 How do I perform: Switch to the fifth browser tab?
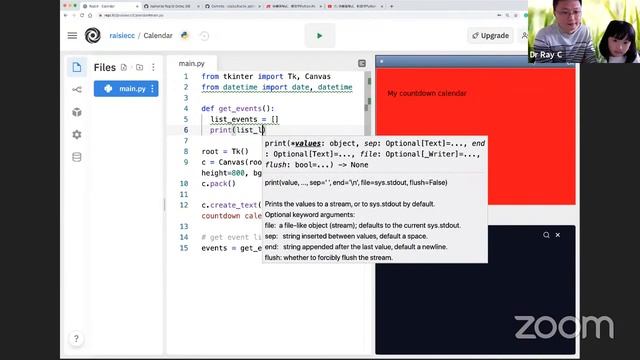tap(355, 6)
